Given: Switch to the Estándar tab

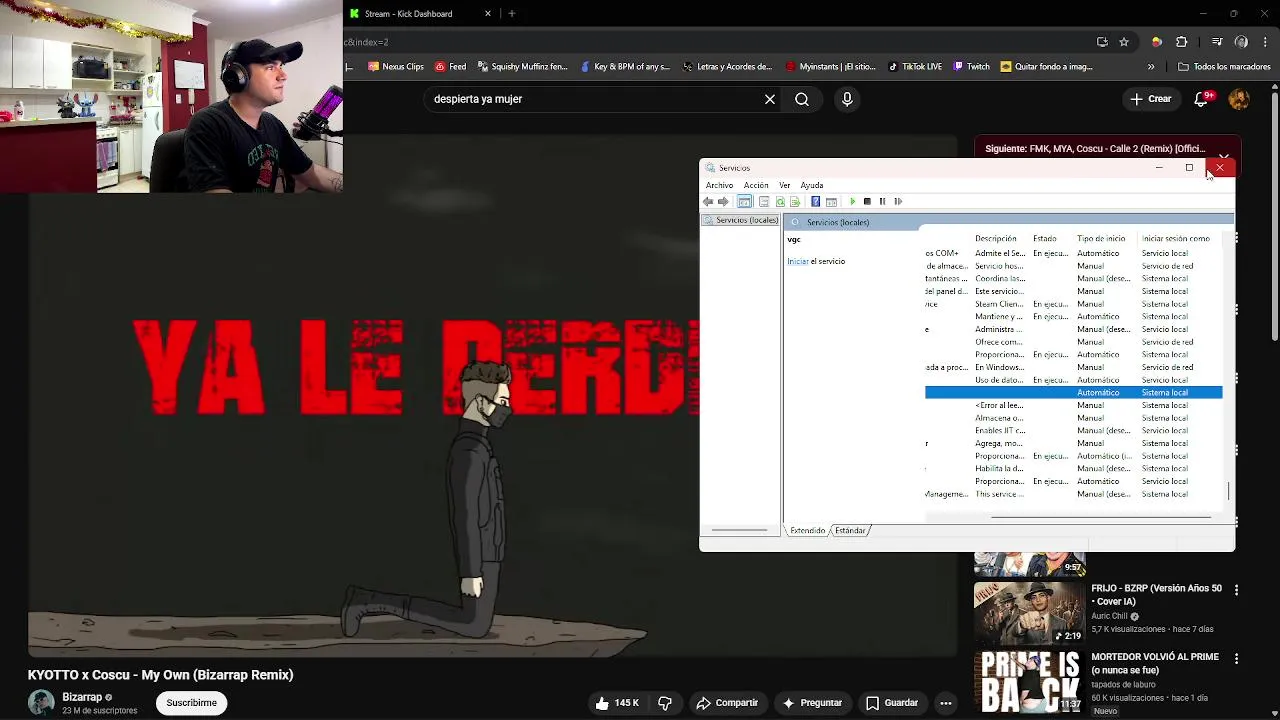Looking at the screenshot, I should [x=850, y=531].
